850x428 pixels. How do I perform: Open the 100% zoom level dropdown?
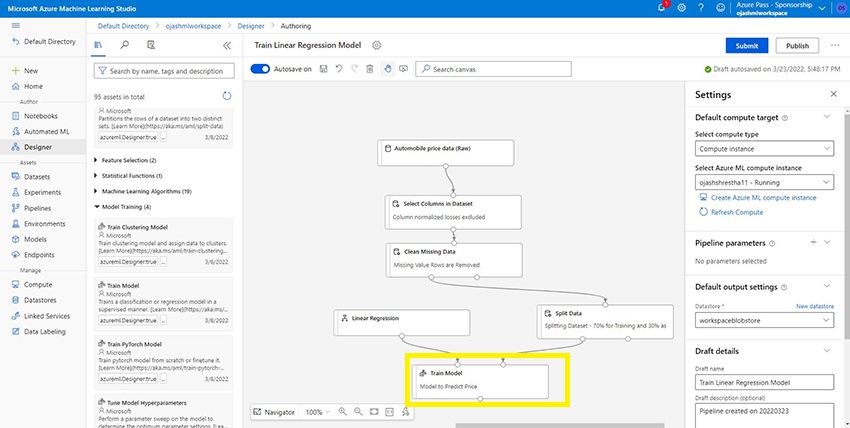(x=318, y=412)
